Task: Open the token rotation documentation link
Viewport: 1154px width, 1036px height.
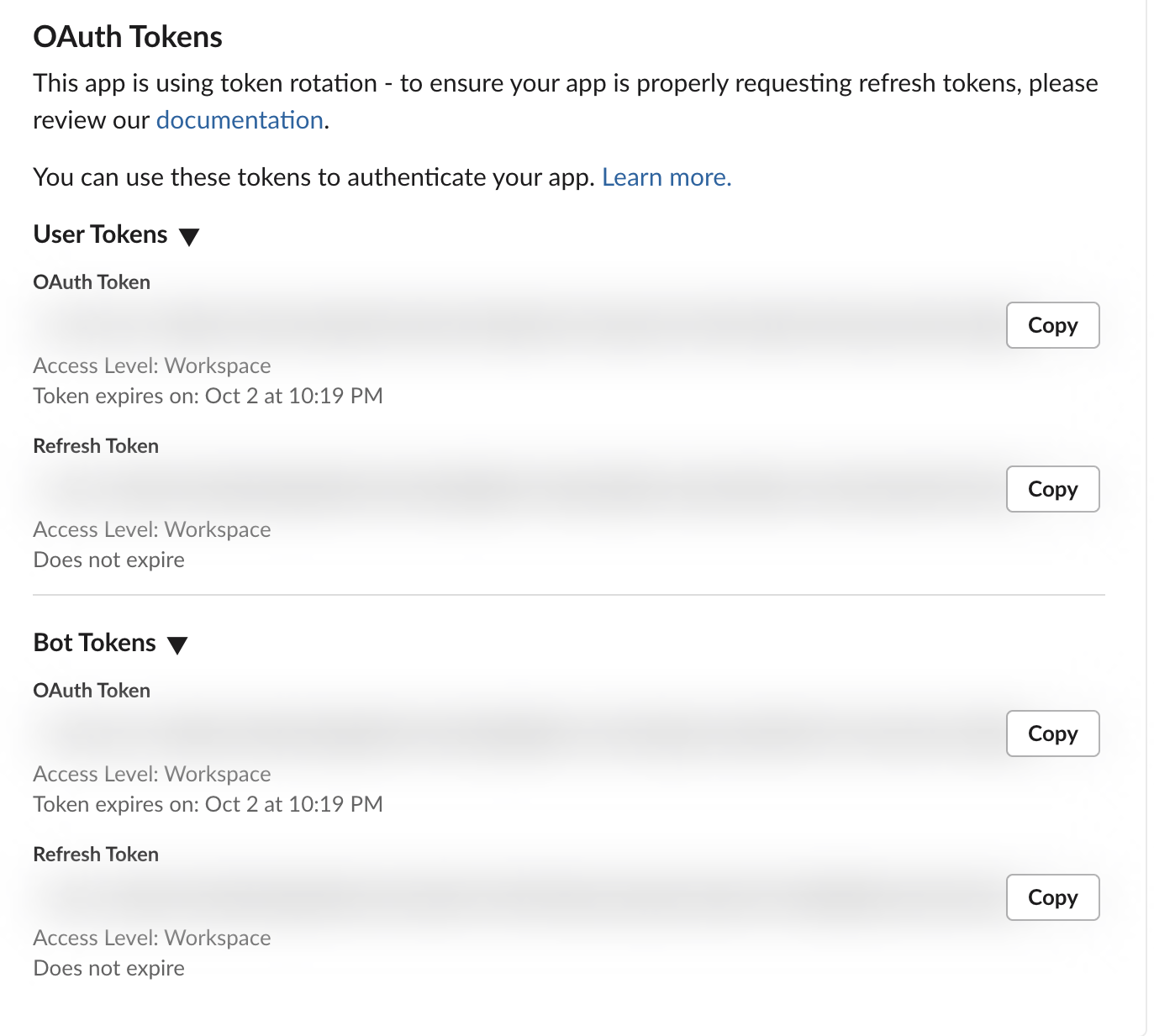Action: tap(240, 120)
